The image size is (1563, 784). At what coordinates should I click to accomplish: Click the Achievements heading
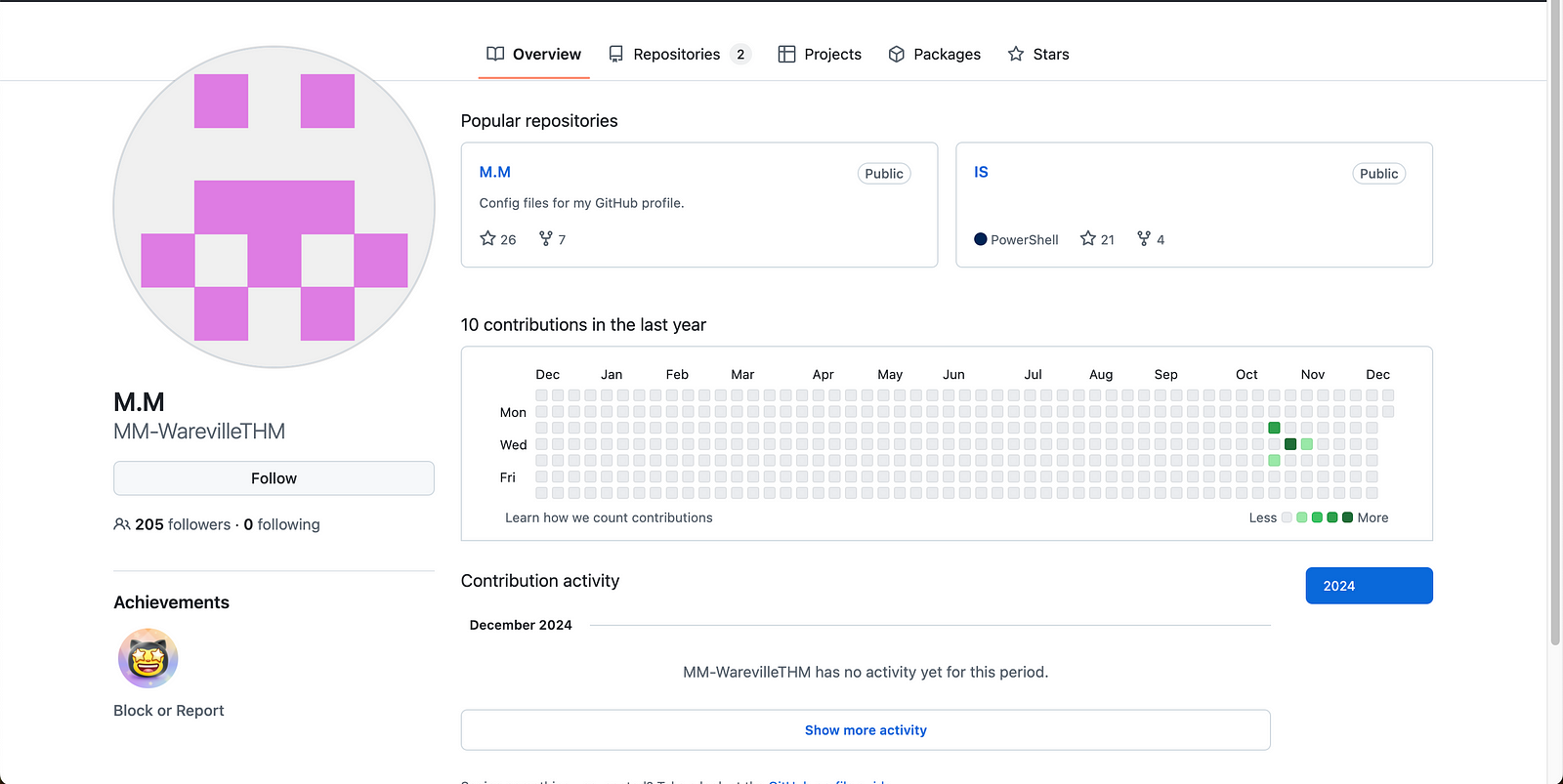(171, 602)
